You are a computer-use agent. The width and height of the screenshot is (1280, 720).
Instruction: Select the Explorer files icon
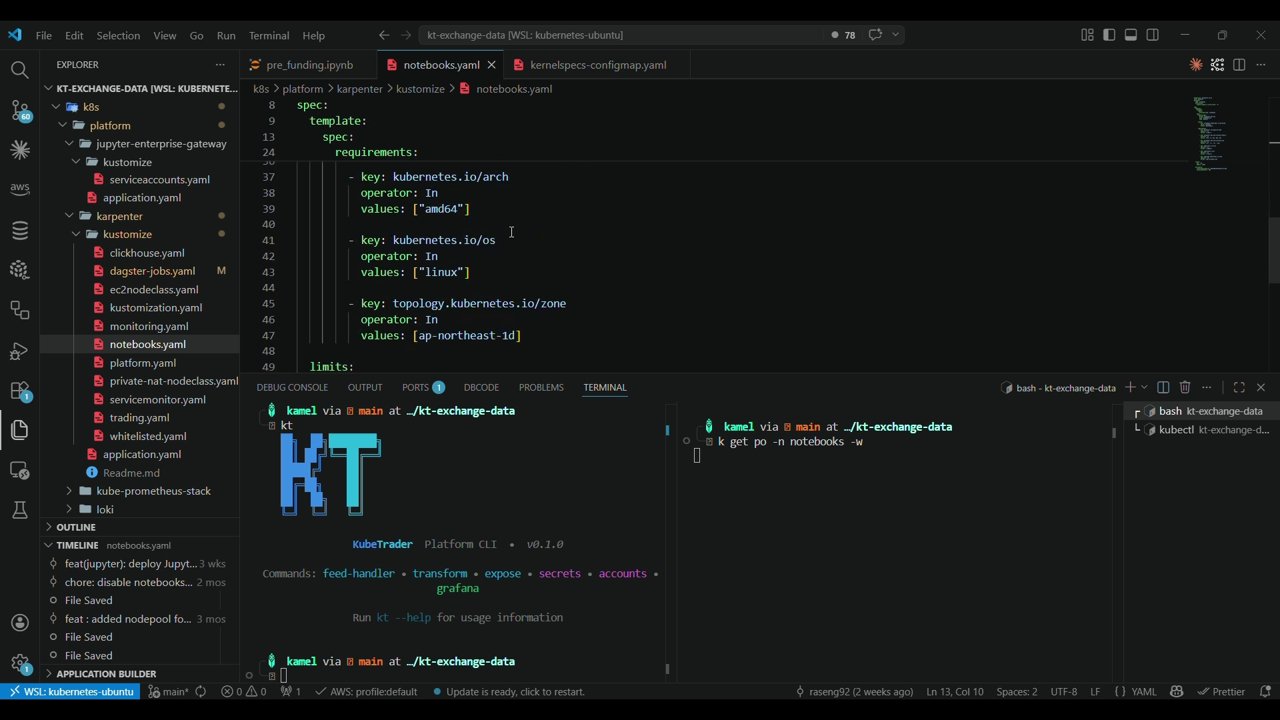click(x=19, y=430)
